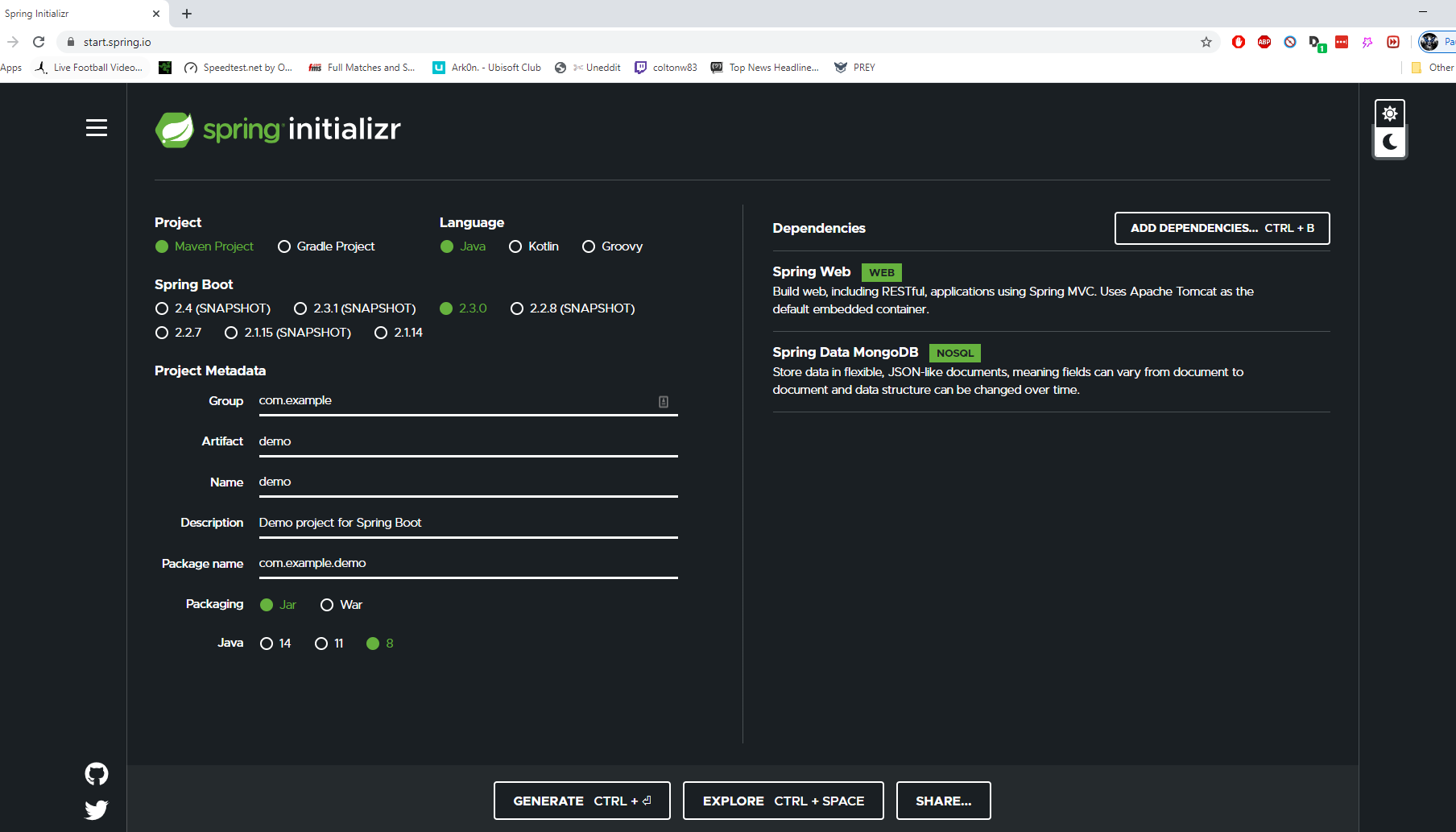This screenshot has width=1456, height=832.
Task: Open the hamburger menu
Action: coord(97,128)
